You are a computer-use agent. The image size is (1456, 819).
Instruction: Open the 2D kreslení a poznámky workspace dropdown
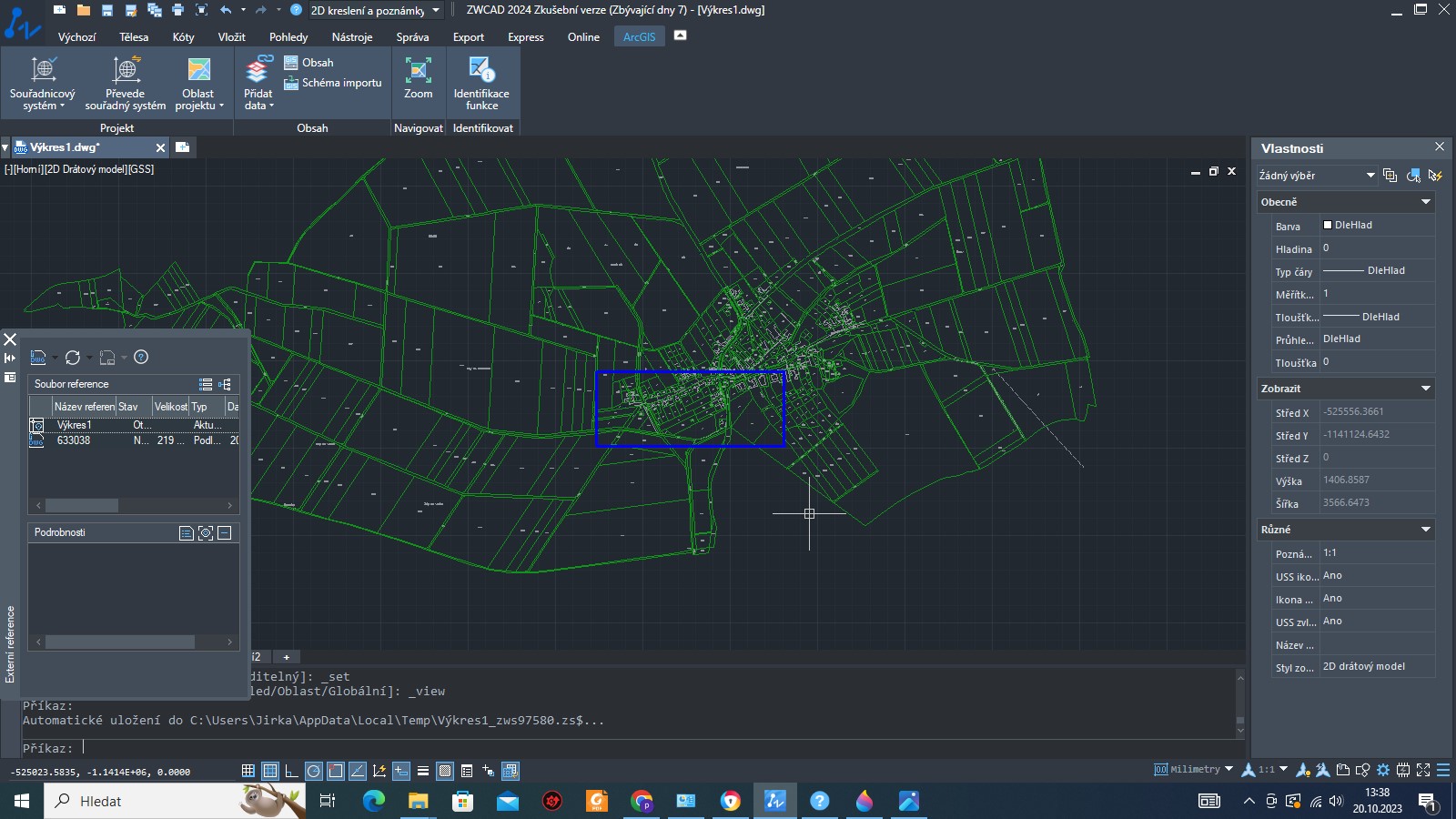(375, 10)
